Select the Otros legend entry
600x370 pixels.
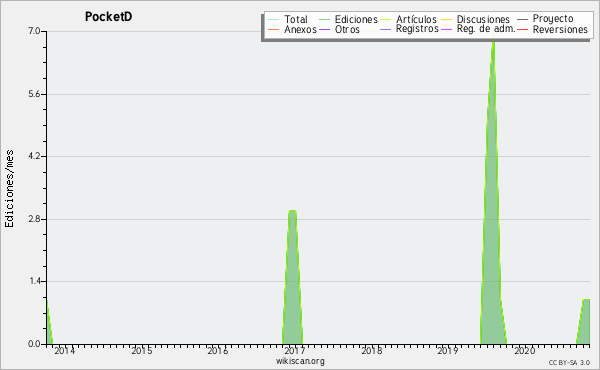coord(347,29)
